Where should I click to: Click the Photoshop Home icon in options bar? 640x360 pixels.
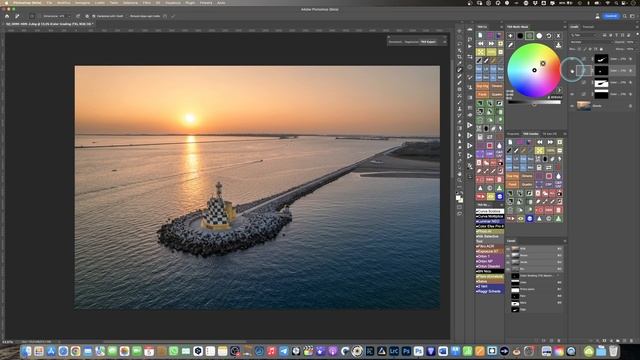point(7,16)
